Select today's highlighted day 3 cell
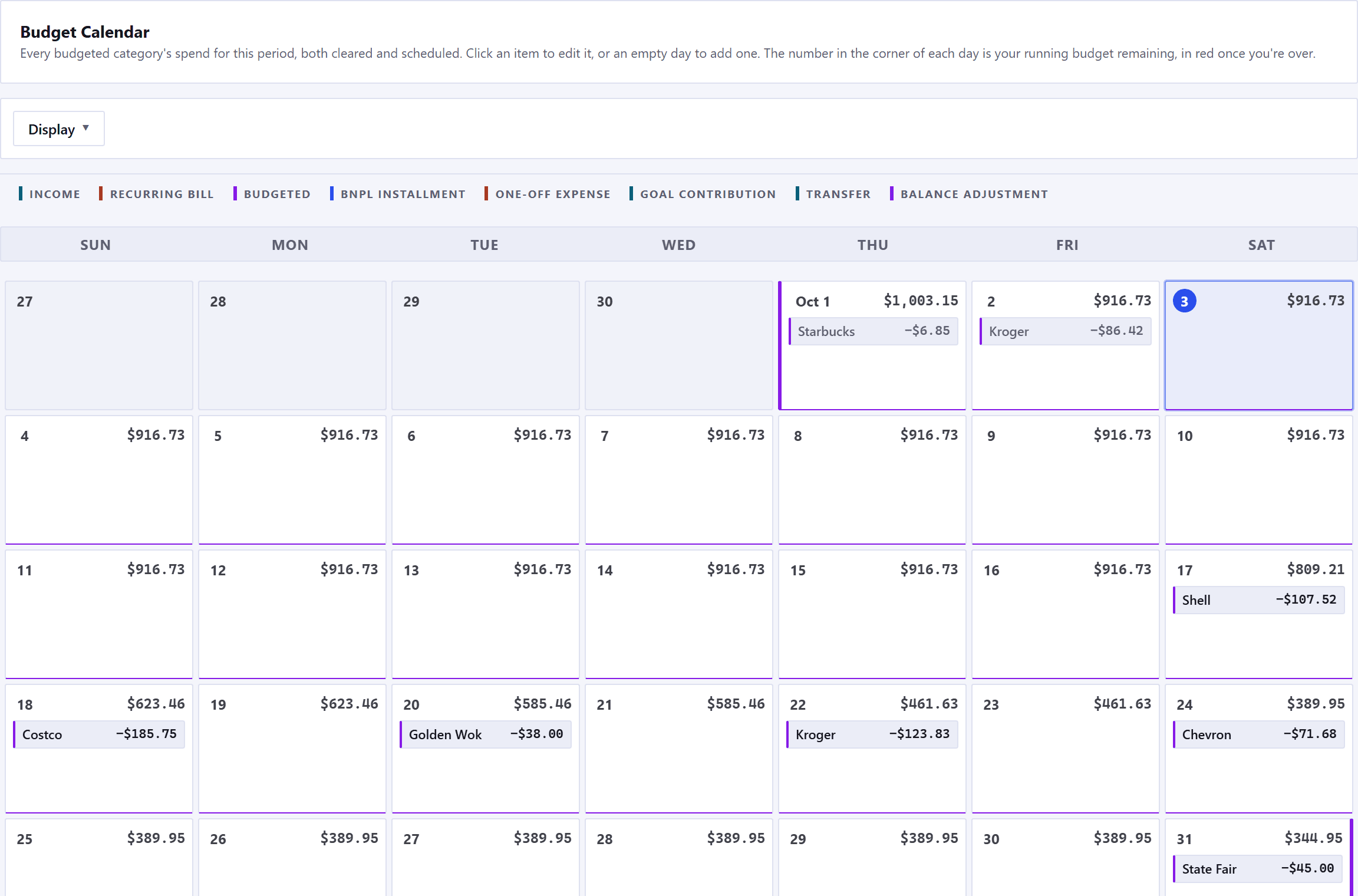 point(1259,345)
